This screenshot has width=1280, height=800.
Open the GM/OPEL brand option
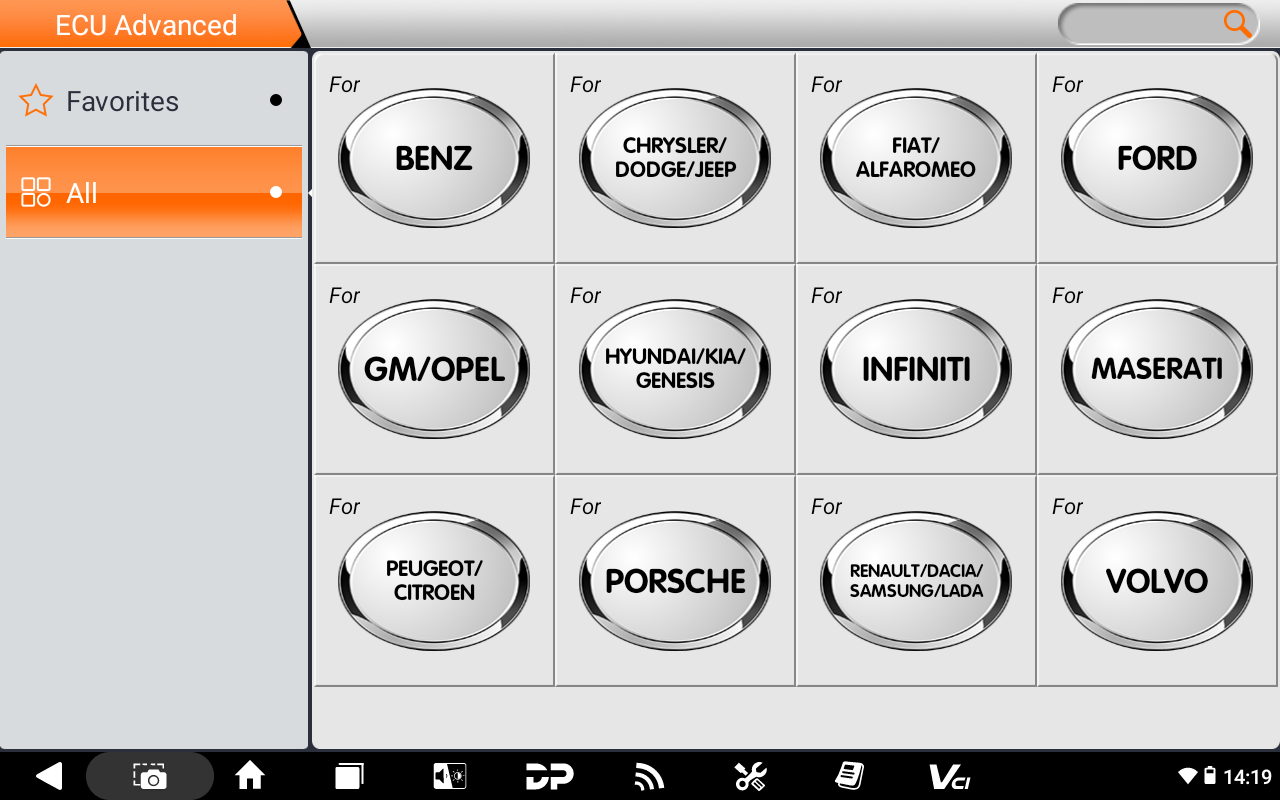coord(434,369)
